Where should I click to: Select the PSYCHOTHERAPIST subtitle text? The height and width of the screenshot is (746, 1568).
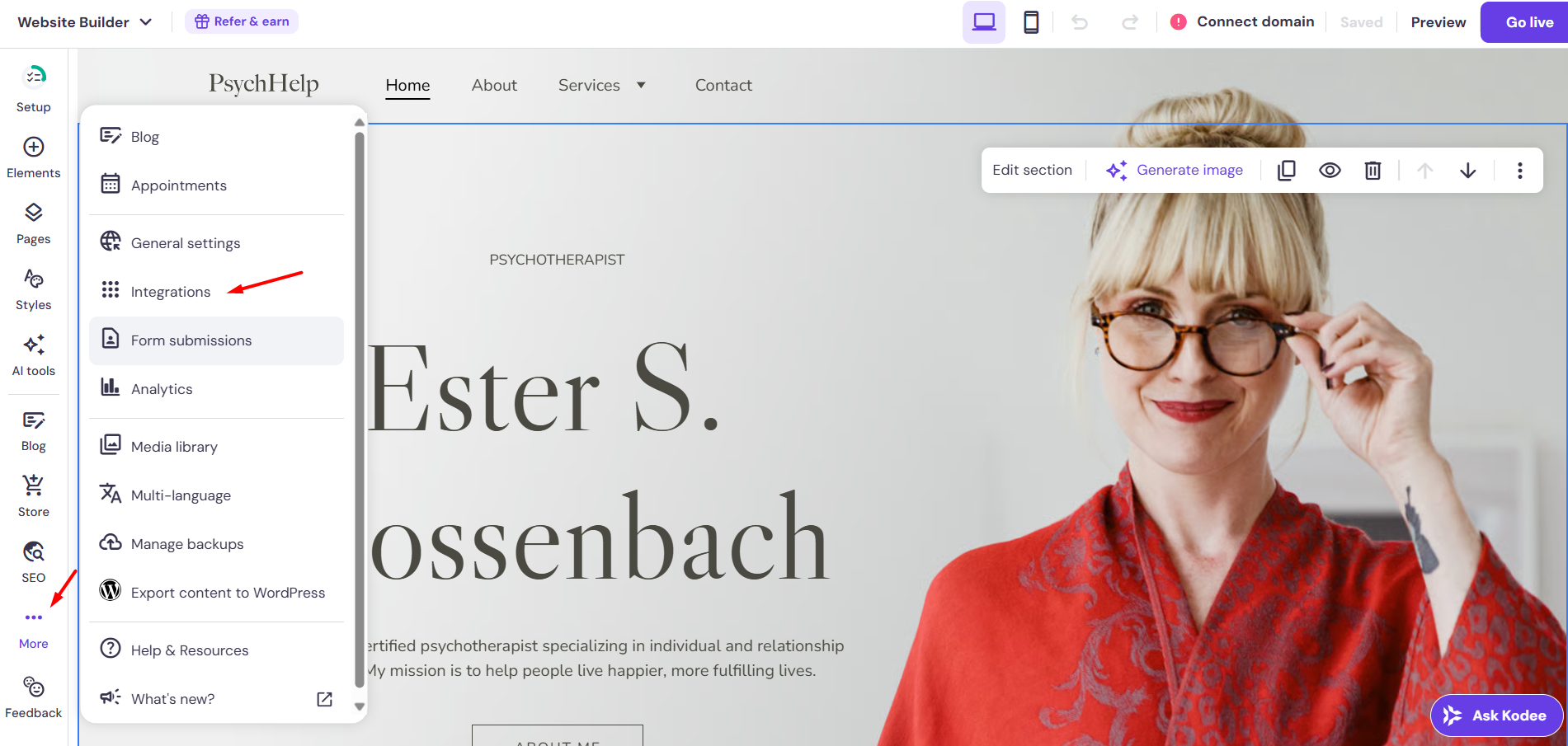tap(557, 260)
